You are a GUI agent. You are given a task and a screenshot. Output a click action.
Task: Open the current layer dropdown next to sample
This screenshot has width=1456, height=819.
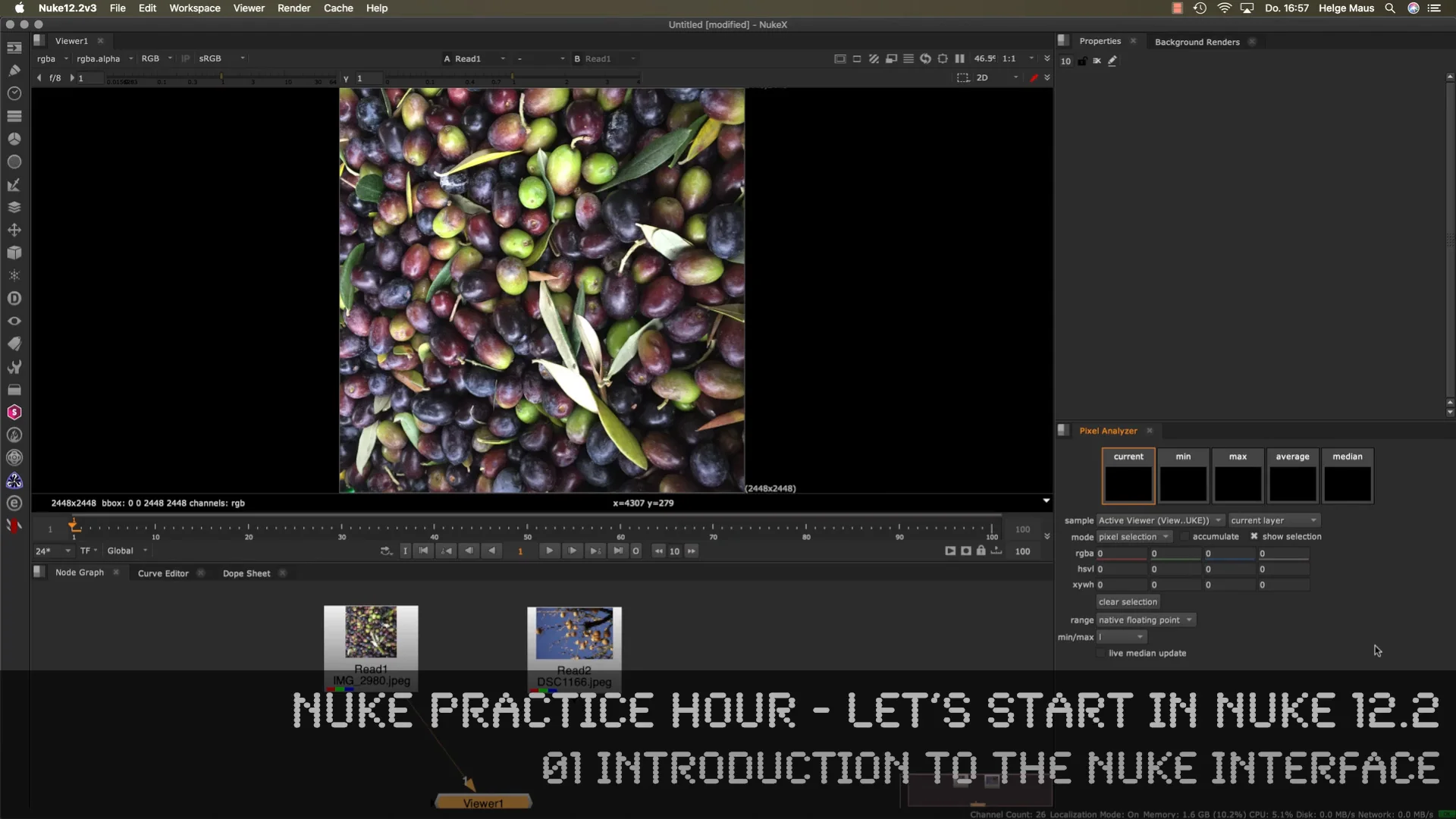1274,520
